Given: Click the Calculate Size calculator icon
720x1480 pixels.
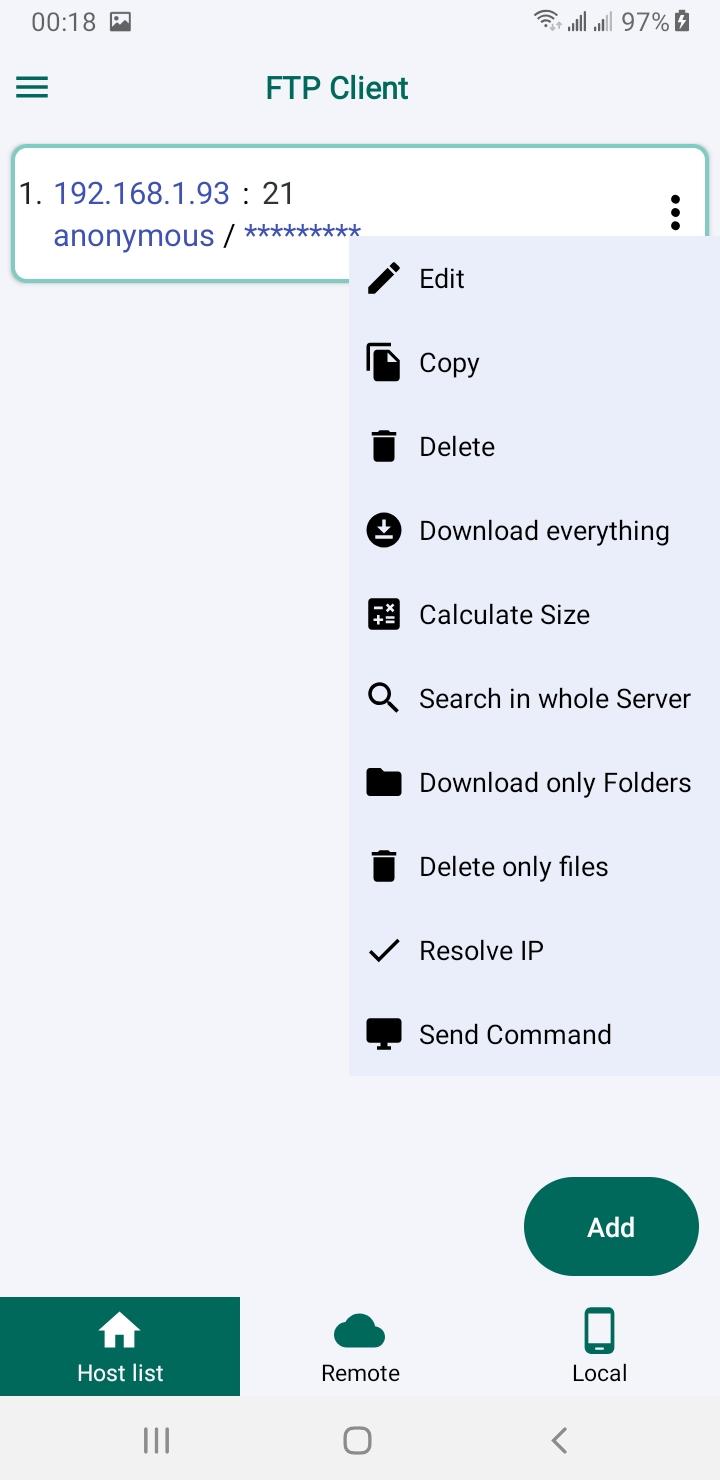Looking at the screenshot, I should [384, 614].
